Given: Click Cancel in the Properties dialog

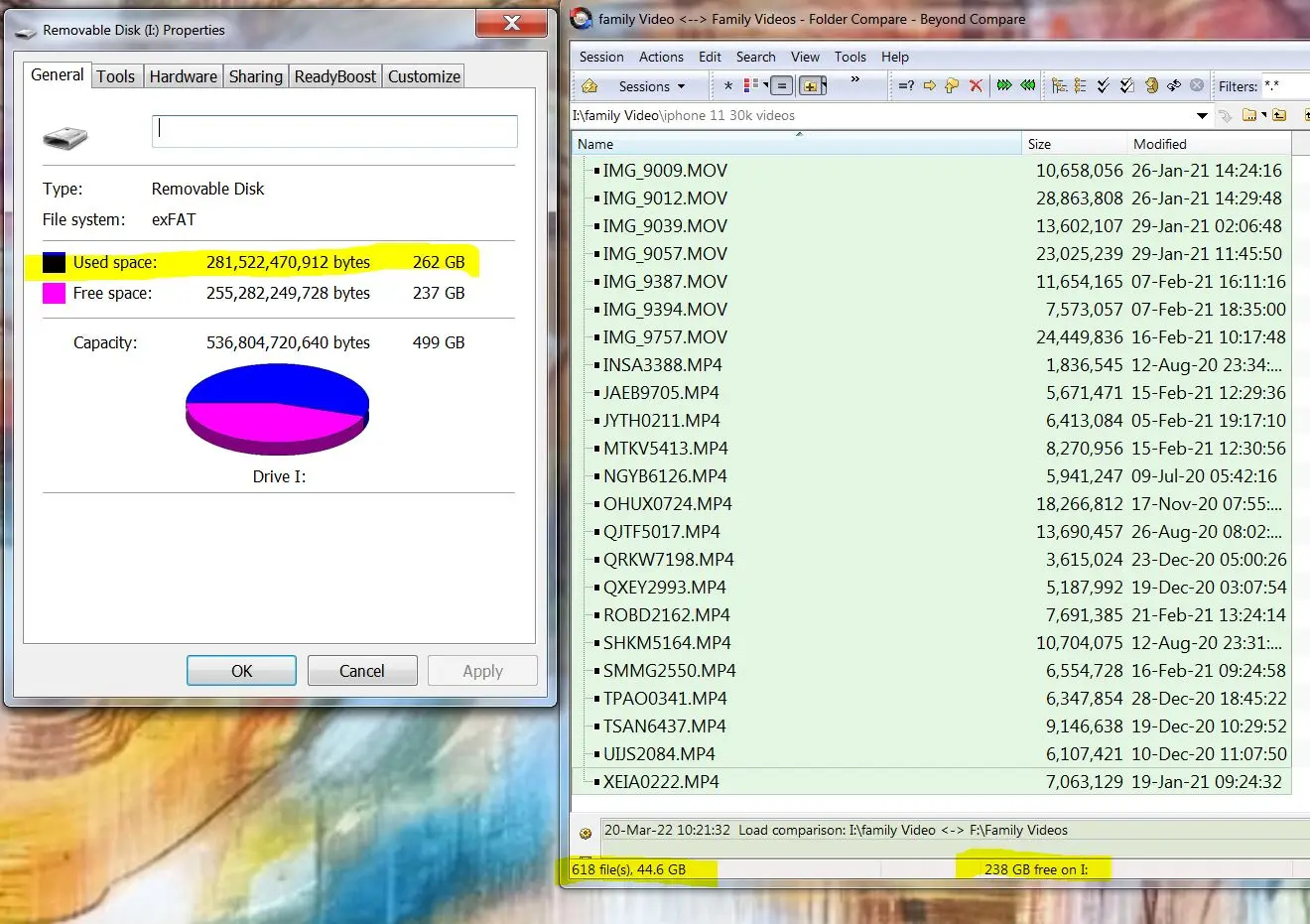Looking at the screenshot, I should pyautogui.click(x=362, y=671).
